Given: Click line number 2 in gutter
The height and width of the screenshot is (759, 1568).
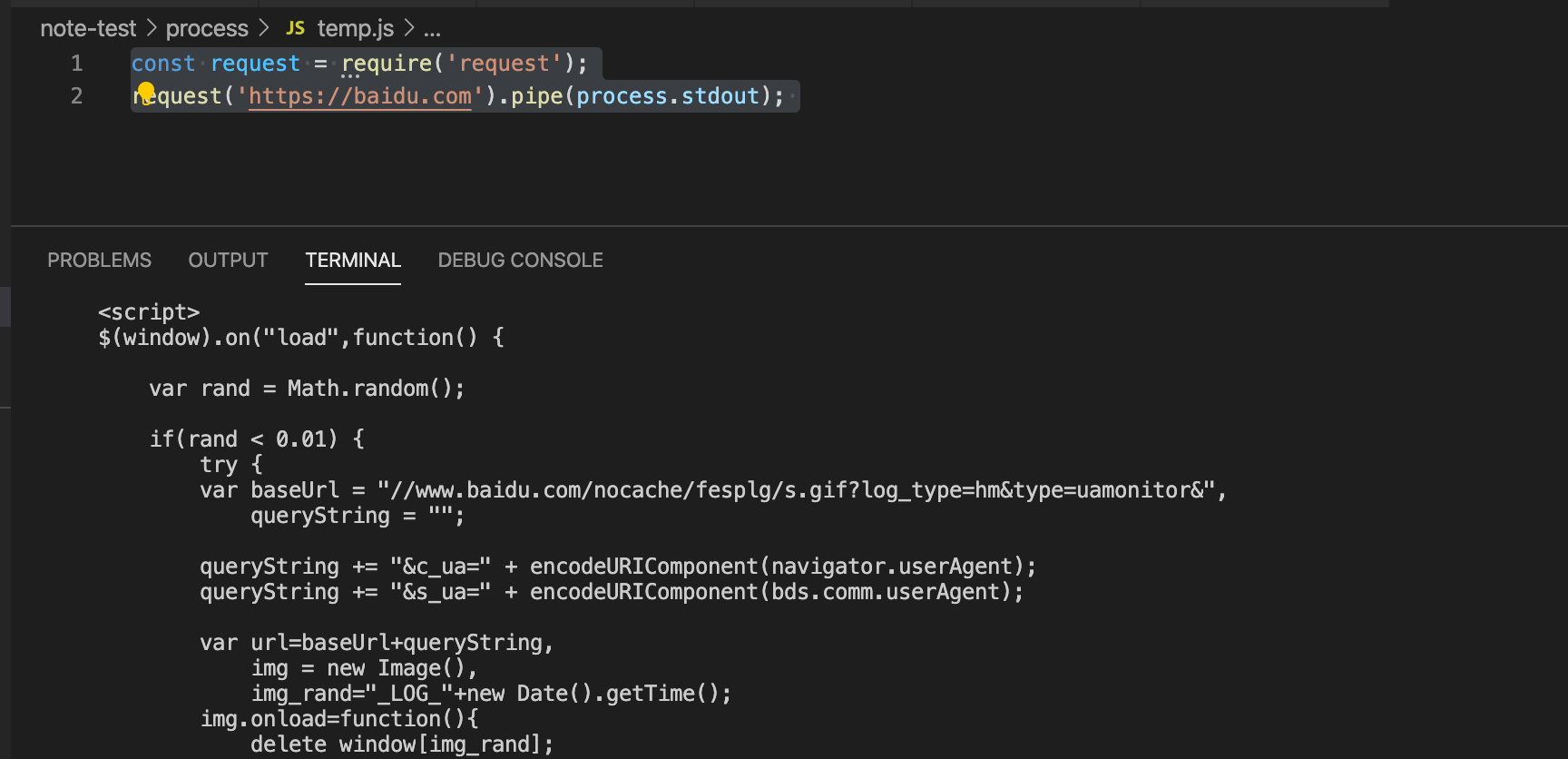Looking at the screenshot, I should tap(77, 96).
